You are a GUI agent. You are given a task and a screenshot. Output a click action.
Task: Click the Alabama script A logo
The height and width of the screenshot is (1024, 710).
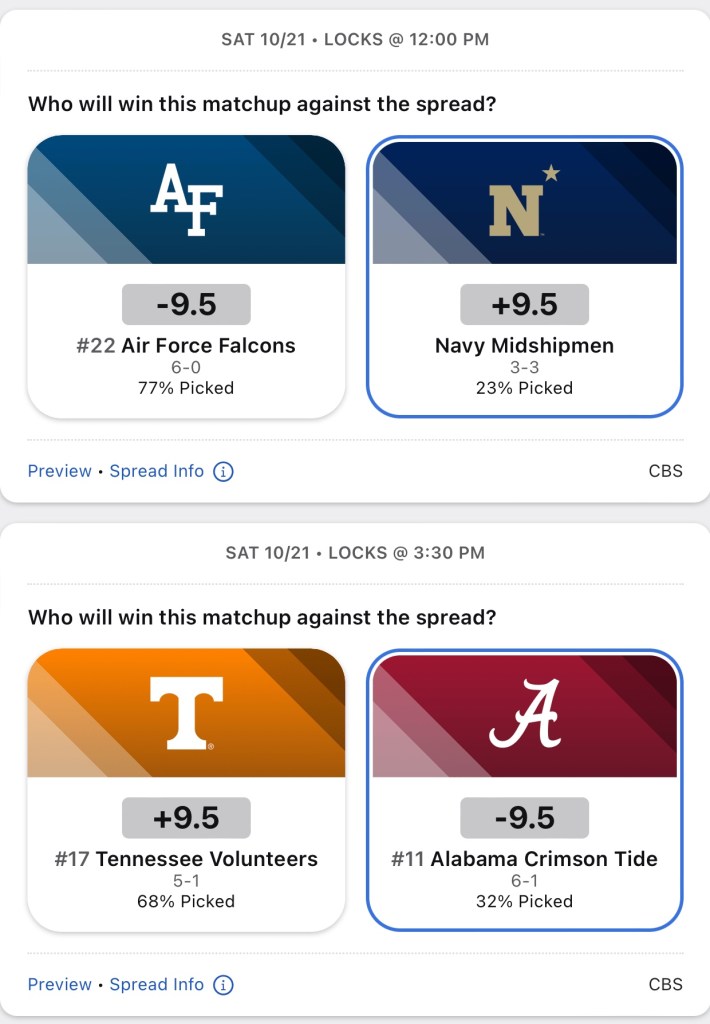tap(524, 716)
